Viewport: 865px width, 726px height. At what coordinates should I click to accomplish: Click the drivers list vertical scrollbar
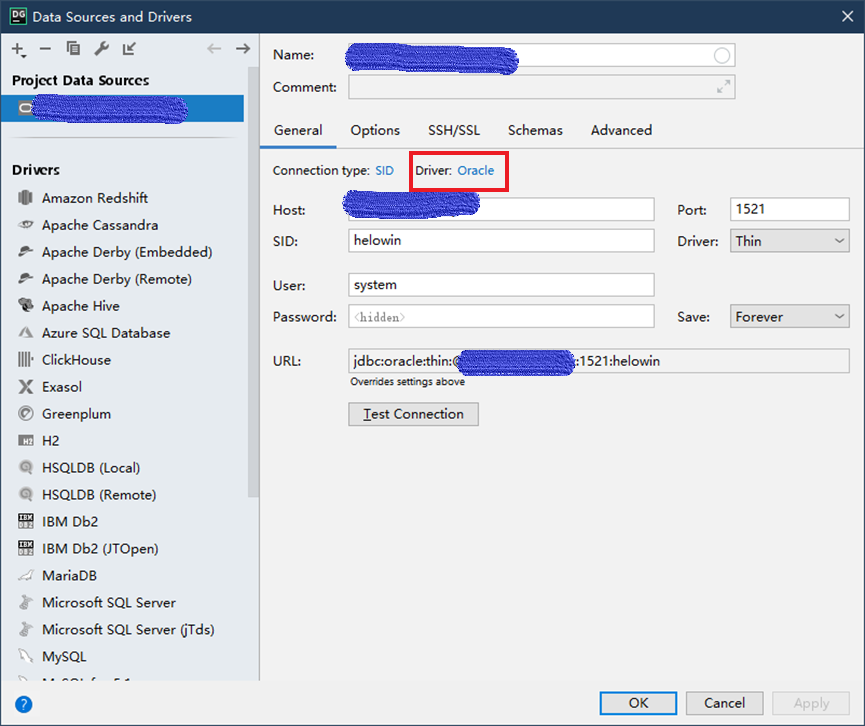pyautogui.click(x=253, y=281)
